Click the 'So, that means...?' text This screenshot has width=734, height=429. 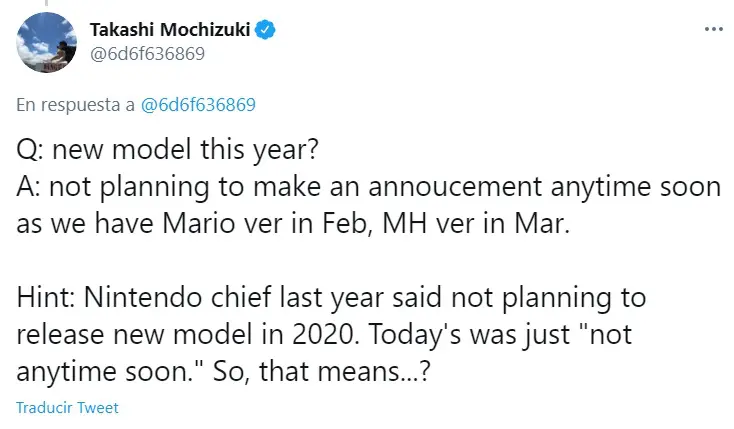coord(321,372)
